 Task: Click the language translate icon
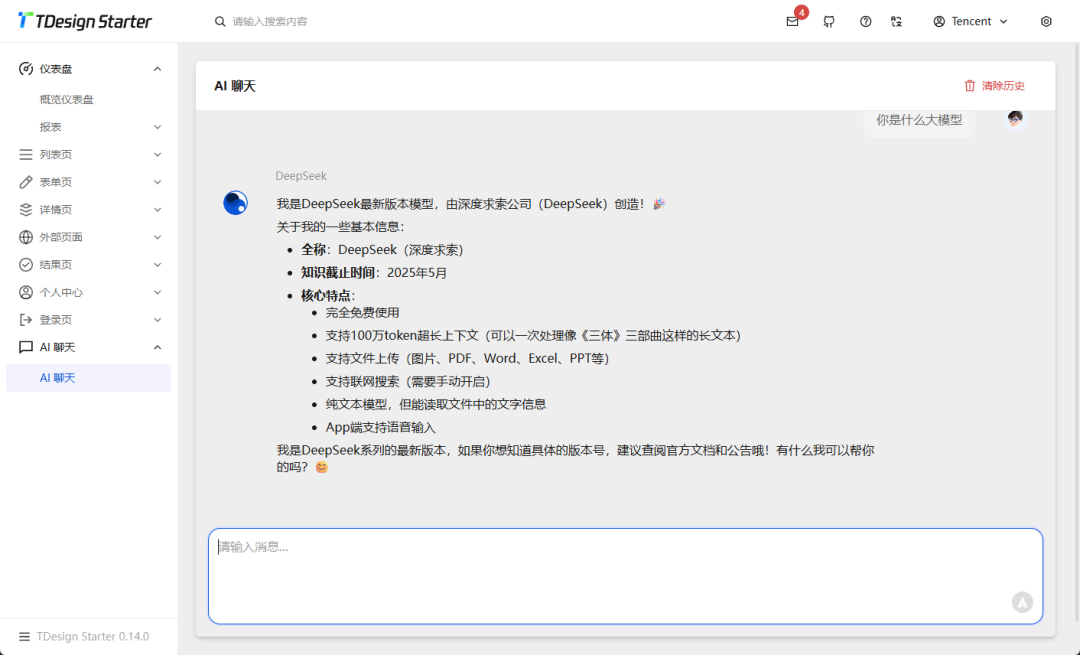point(896,21)
